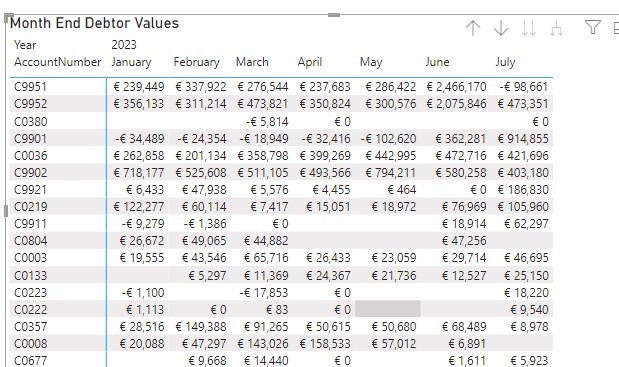Go to next level double-arrow icon
The height and width of the screenshot is (367, 619).
528,28
